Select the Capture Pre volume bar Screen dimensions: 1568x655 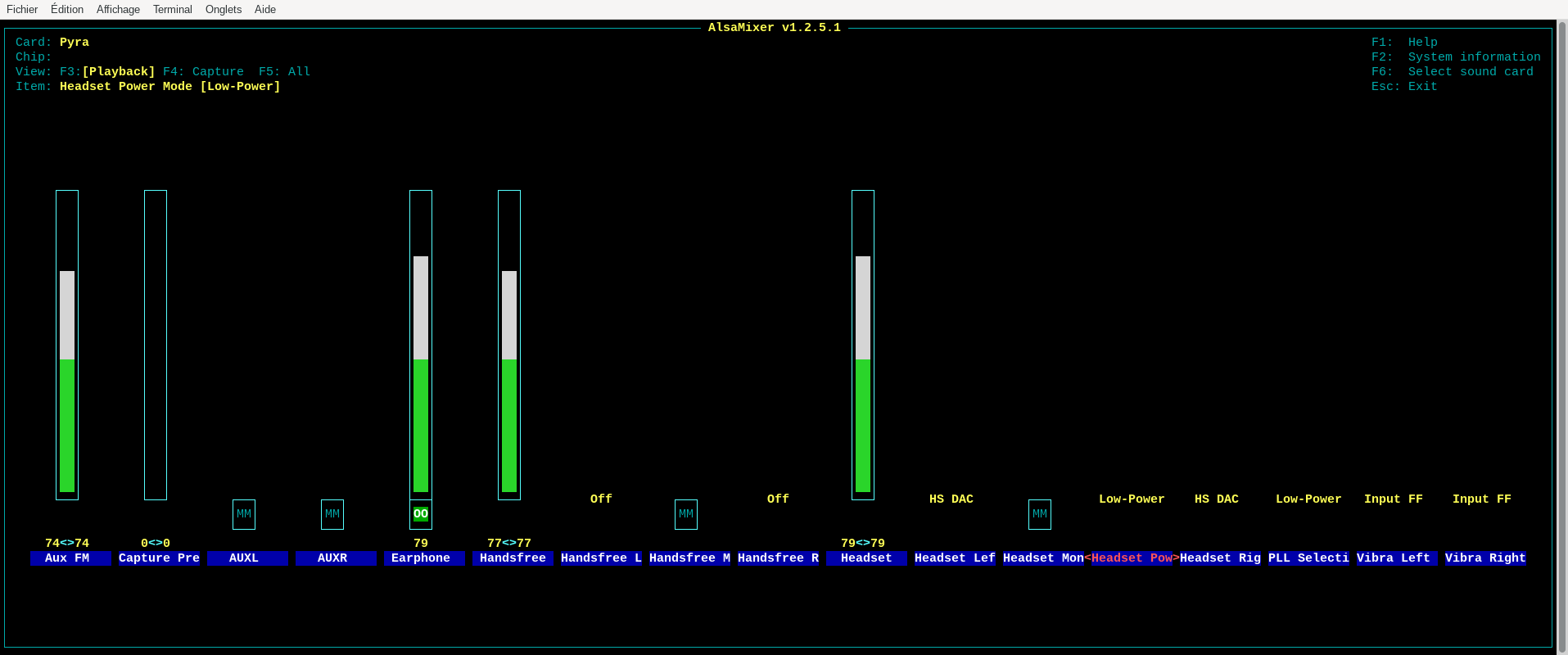point(156,344)
